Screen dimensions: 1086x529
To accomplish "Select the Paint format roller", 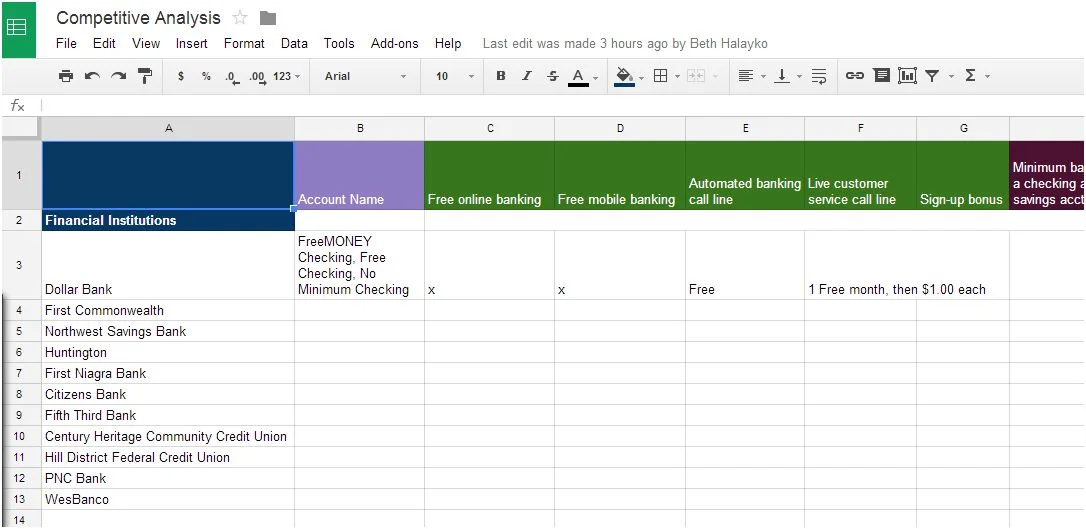I will pyautogui.click(x=145, y=76).
